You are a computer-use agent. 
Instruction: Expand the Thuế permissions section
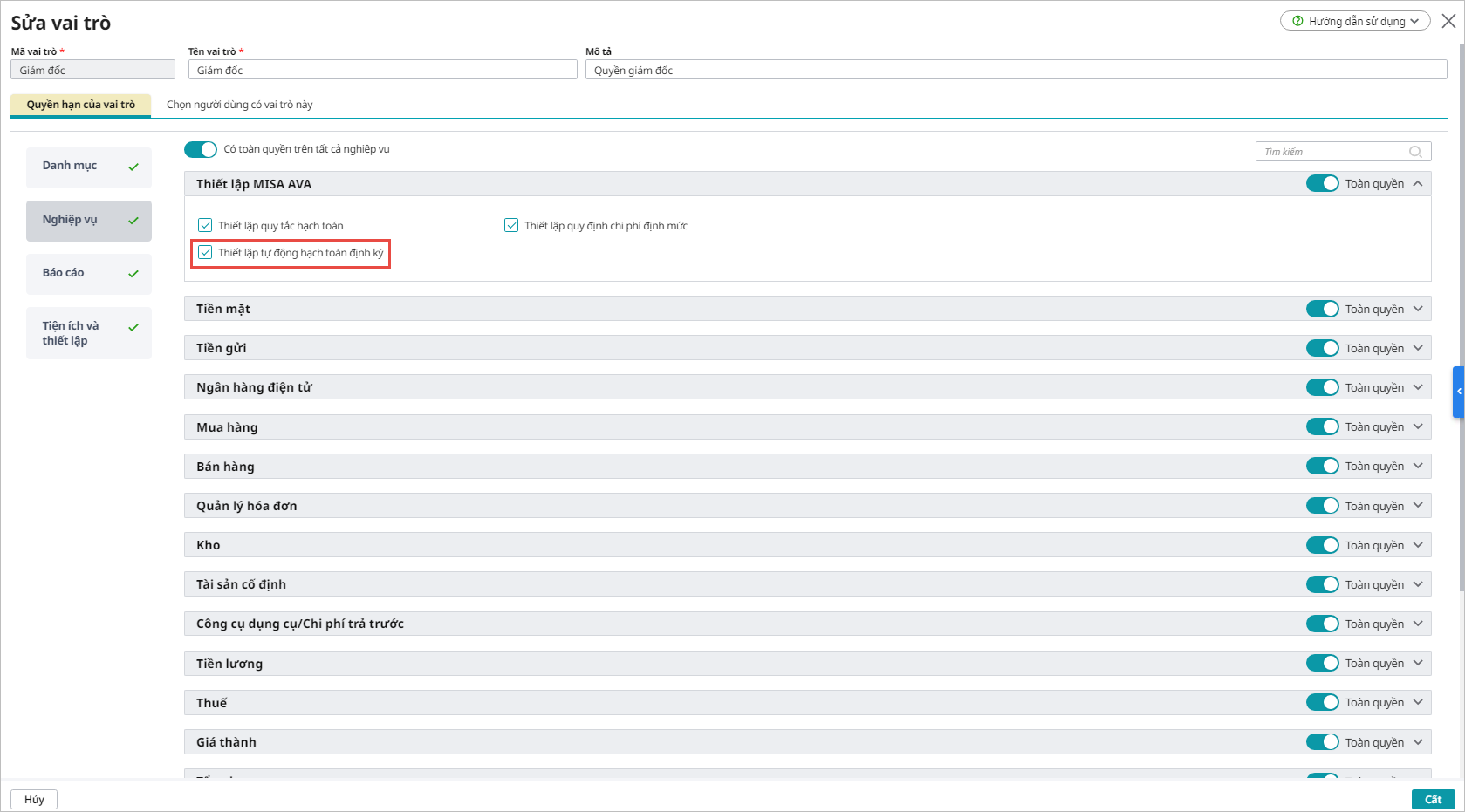(1418, 702)
